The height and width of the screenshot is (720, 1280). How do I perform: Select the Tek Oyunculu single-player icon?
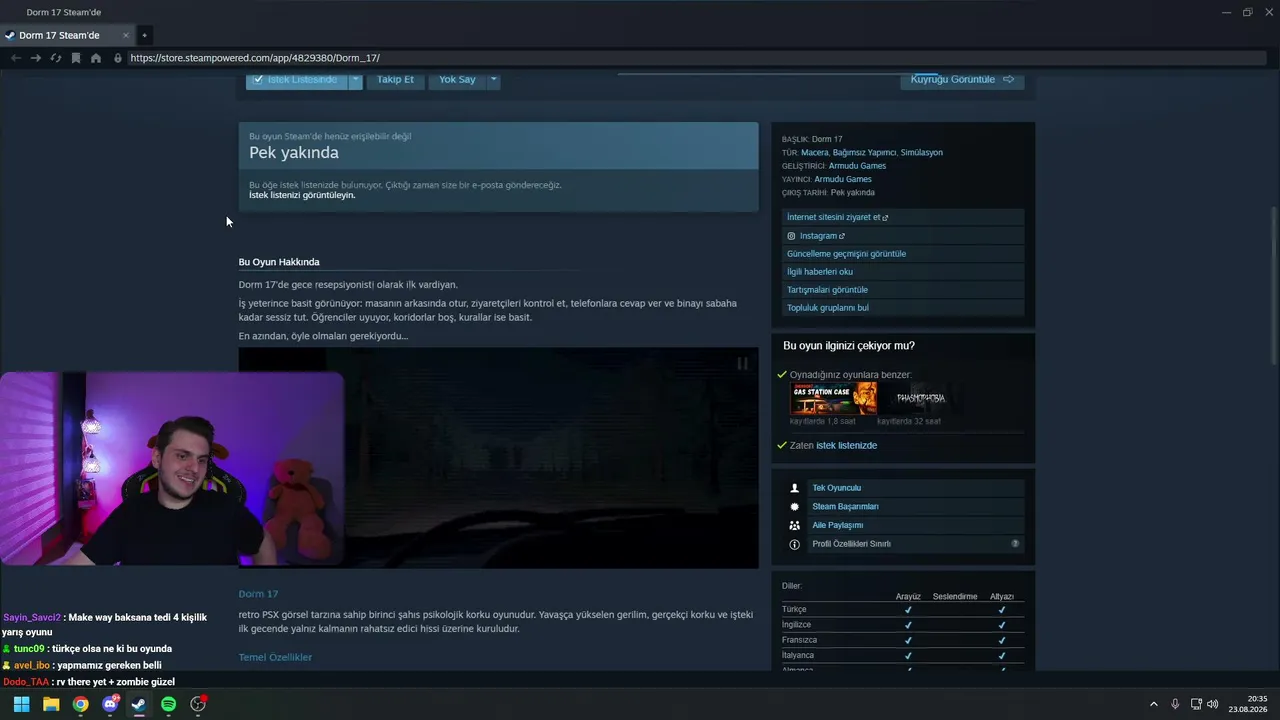pyautogui.click(x=795, y=488)
